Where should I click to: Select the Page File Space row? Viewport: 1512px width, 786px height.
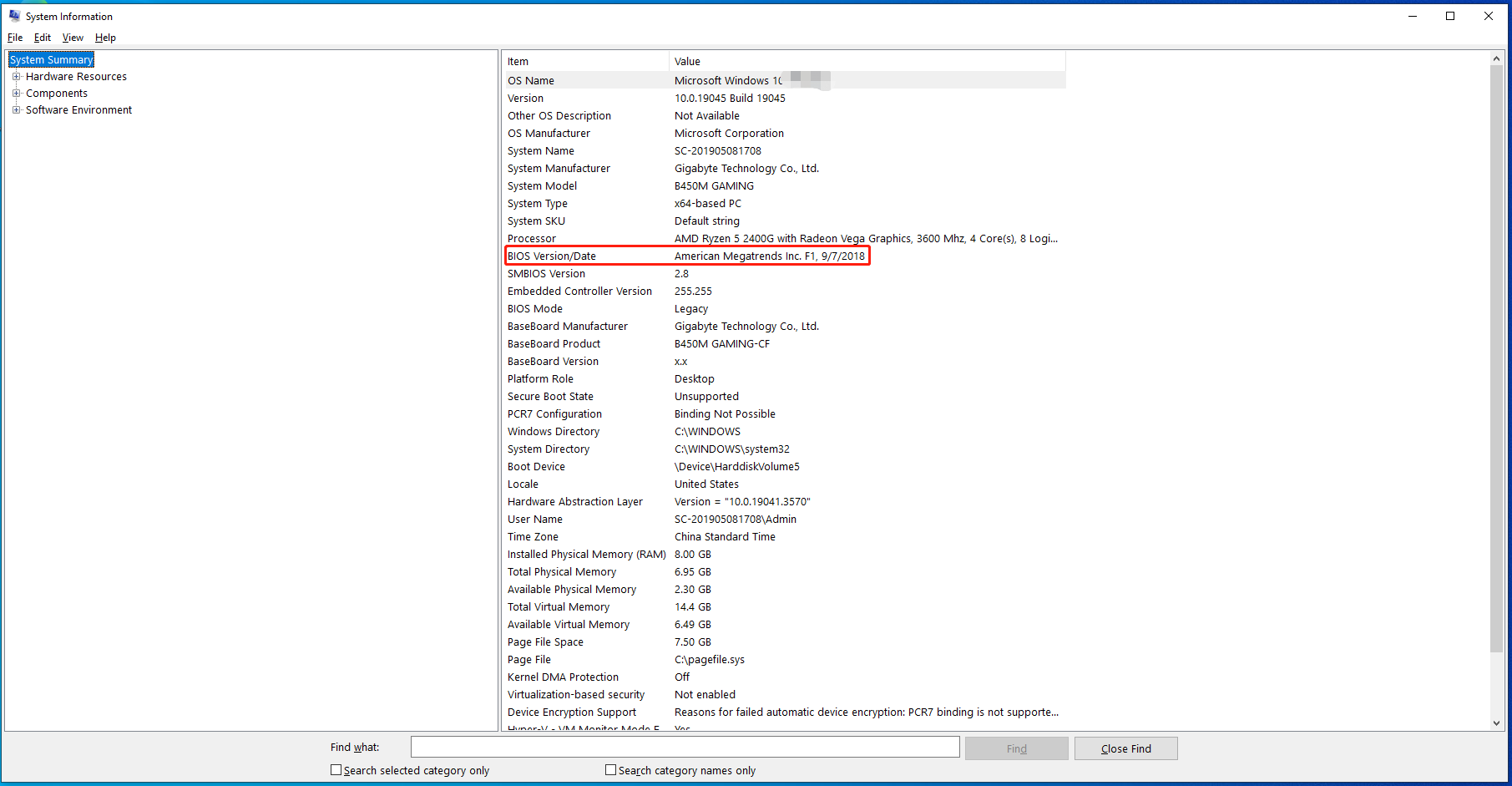784,641
